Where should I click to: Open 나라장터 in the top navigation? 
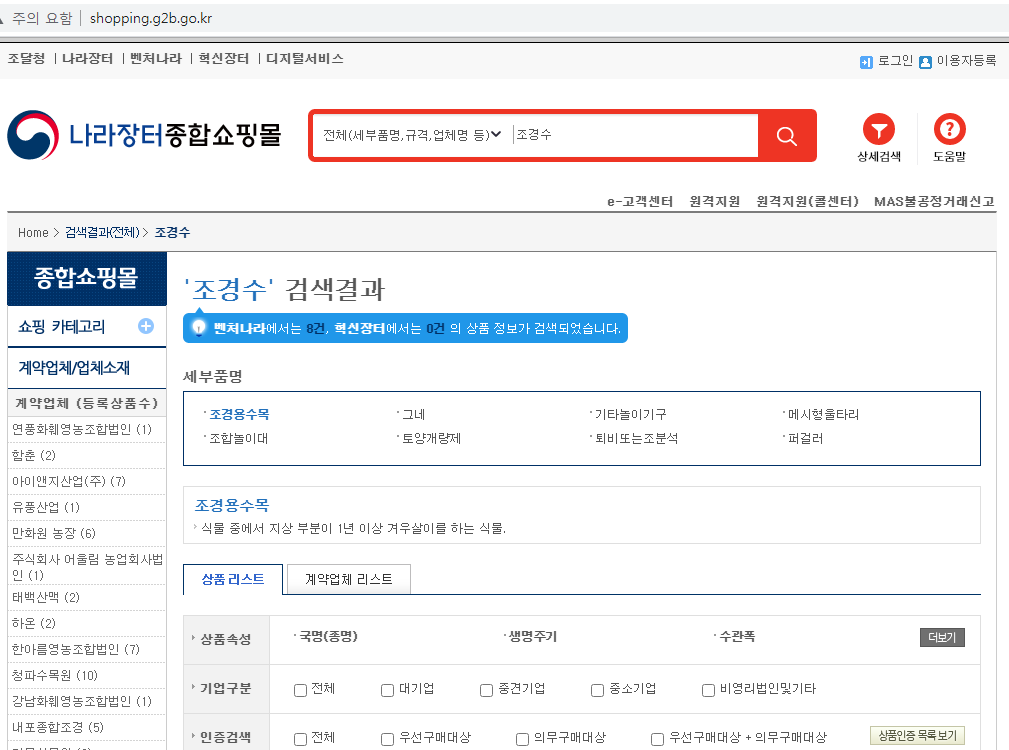pyautogui.click(x=88, y=59)
